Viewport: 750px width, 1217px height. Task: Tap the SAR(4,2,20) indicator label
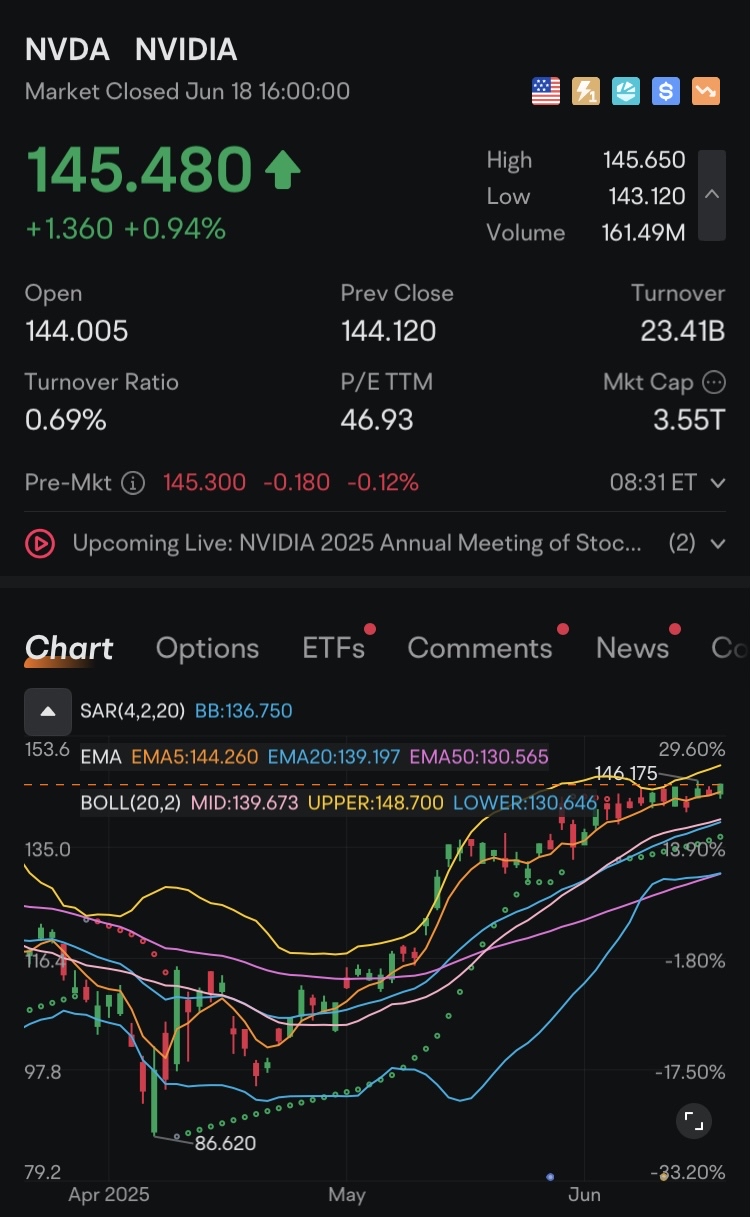pyautogui.click(x=133, y=711)
